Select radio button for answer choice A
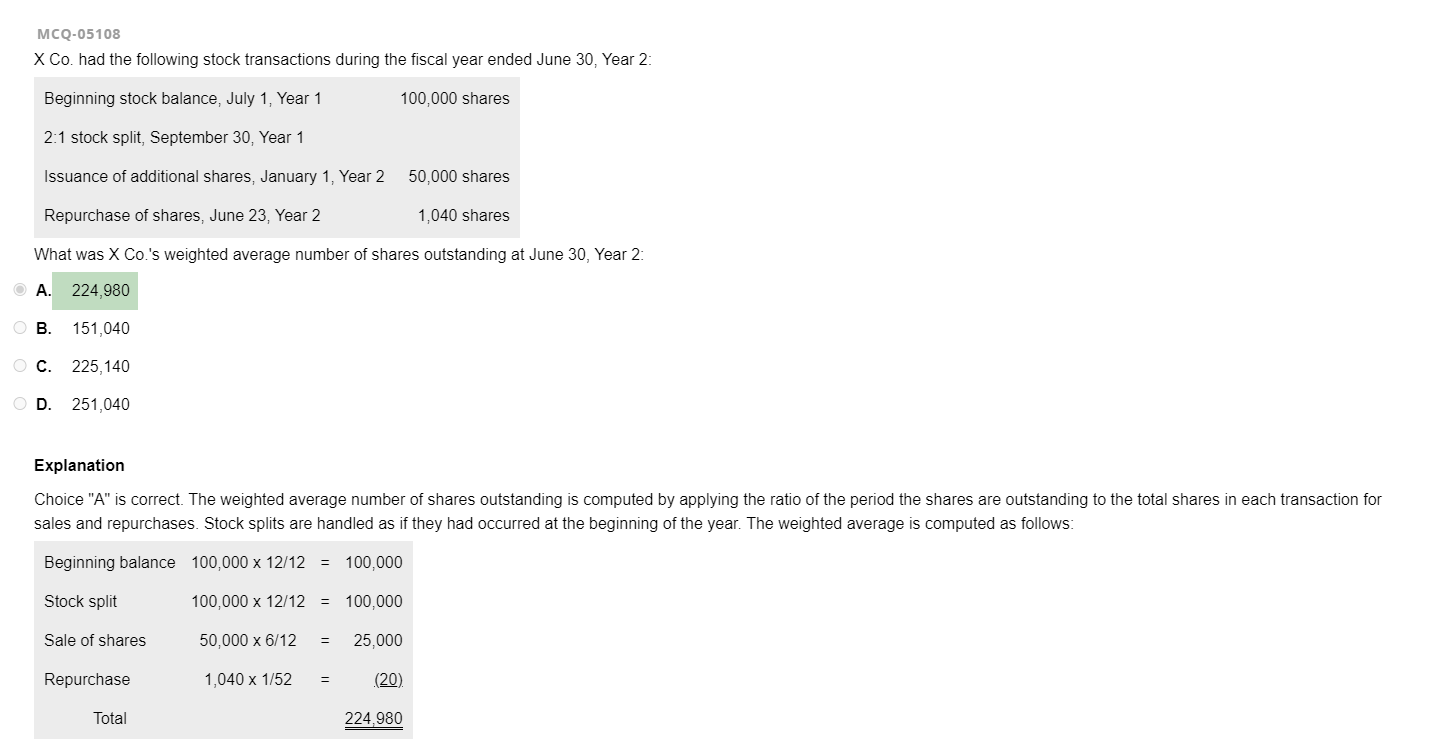1439x739 pixels. coord(19,289)
